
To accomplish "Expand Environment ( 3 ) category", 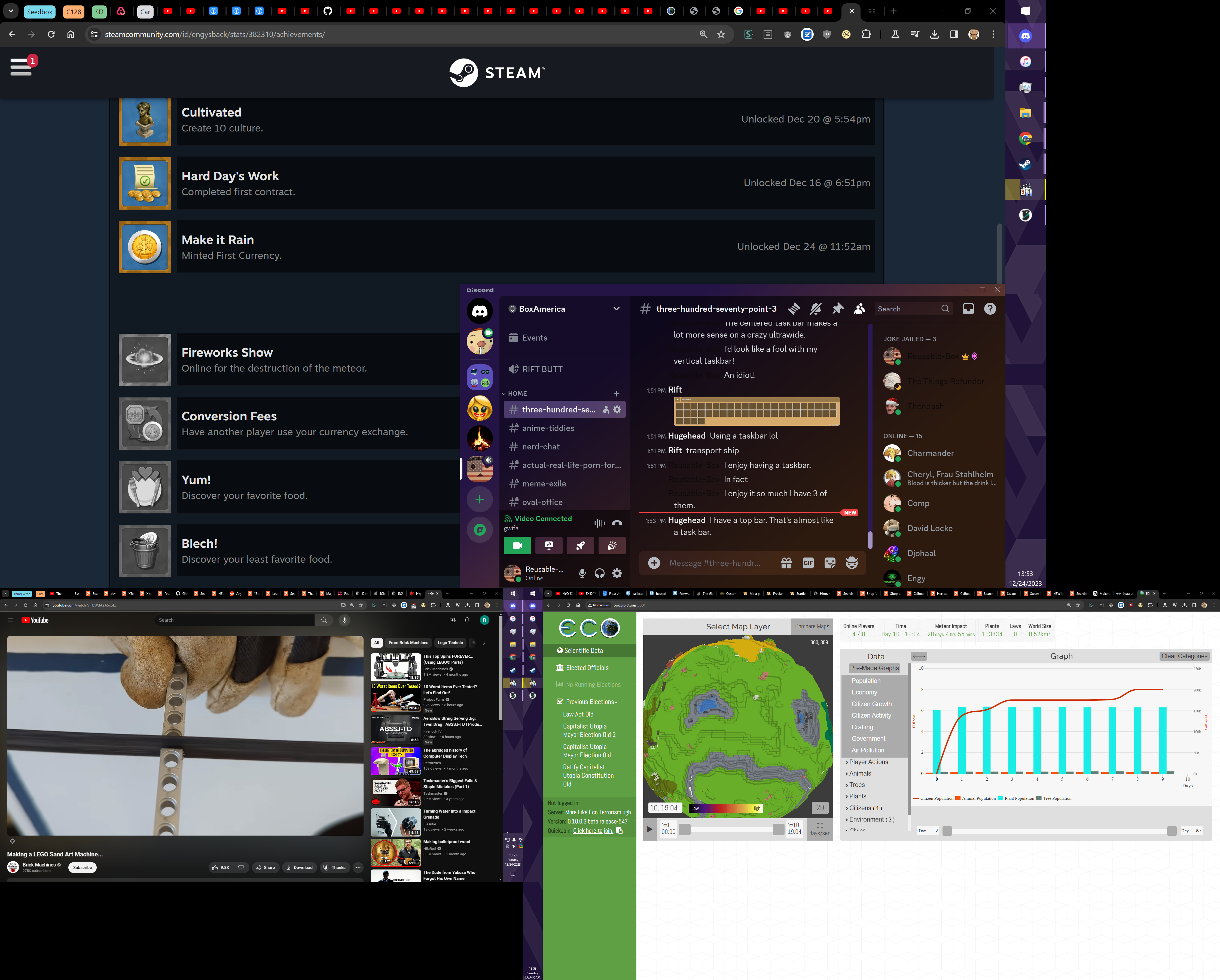I will (x=870, y=819).
